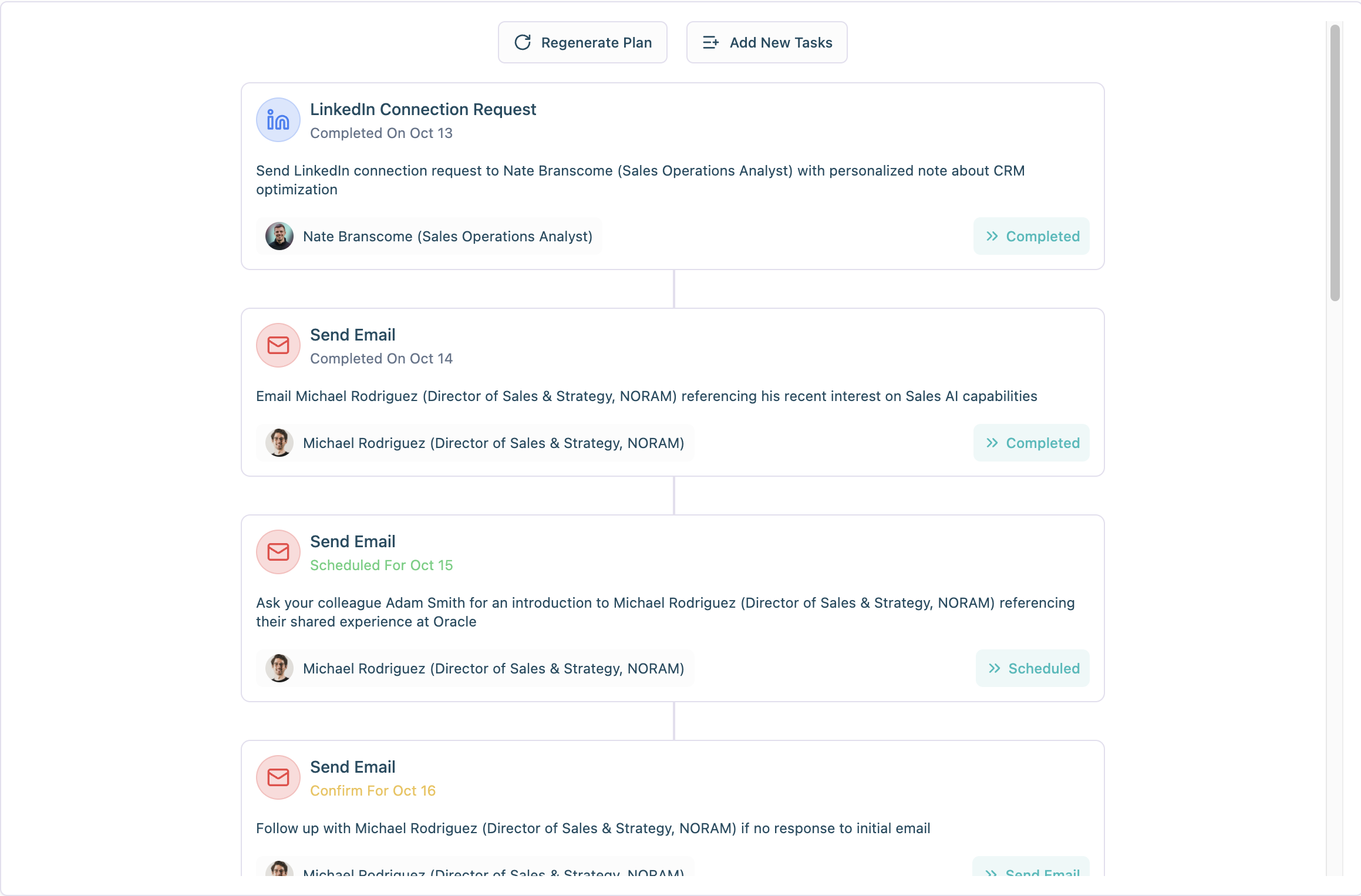Click Michael Rodriguez's avatar in the Oct 15 task
This screenshot has width=1361, height=896.
click(x=279, y=668)
